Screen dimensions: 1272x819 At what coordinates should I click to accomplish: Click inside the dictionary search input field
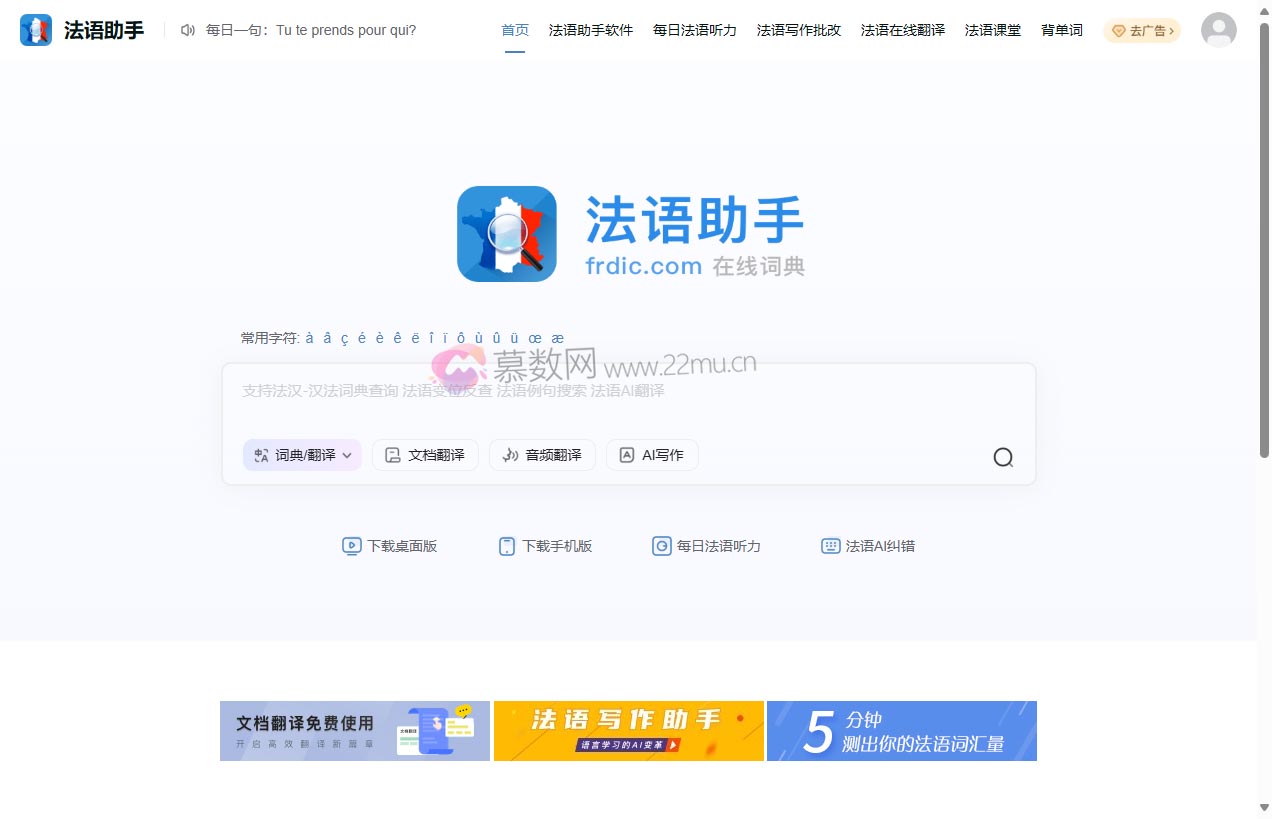click(x=600, y=392)
